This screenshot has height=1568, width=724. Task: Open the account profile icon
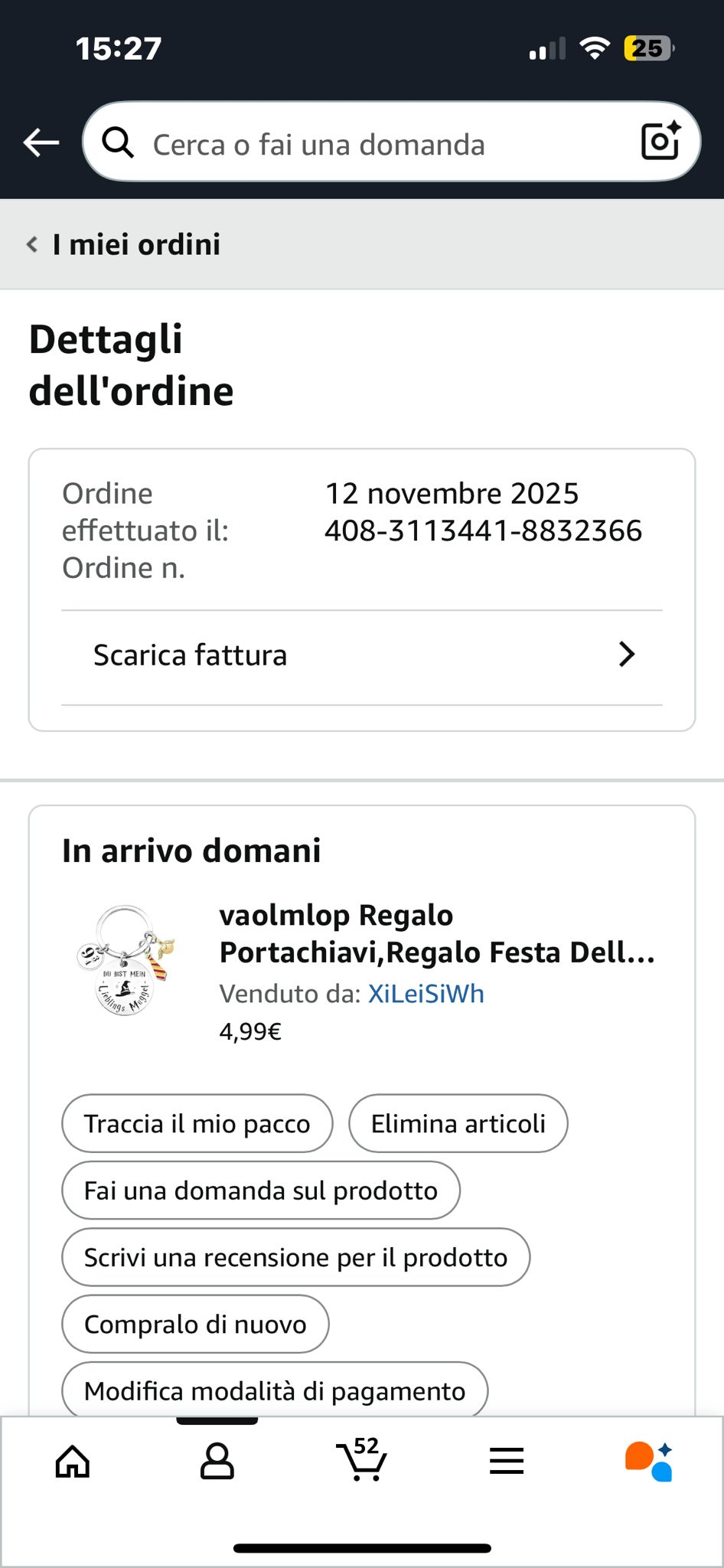coord(217,1462)
